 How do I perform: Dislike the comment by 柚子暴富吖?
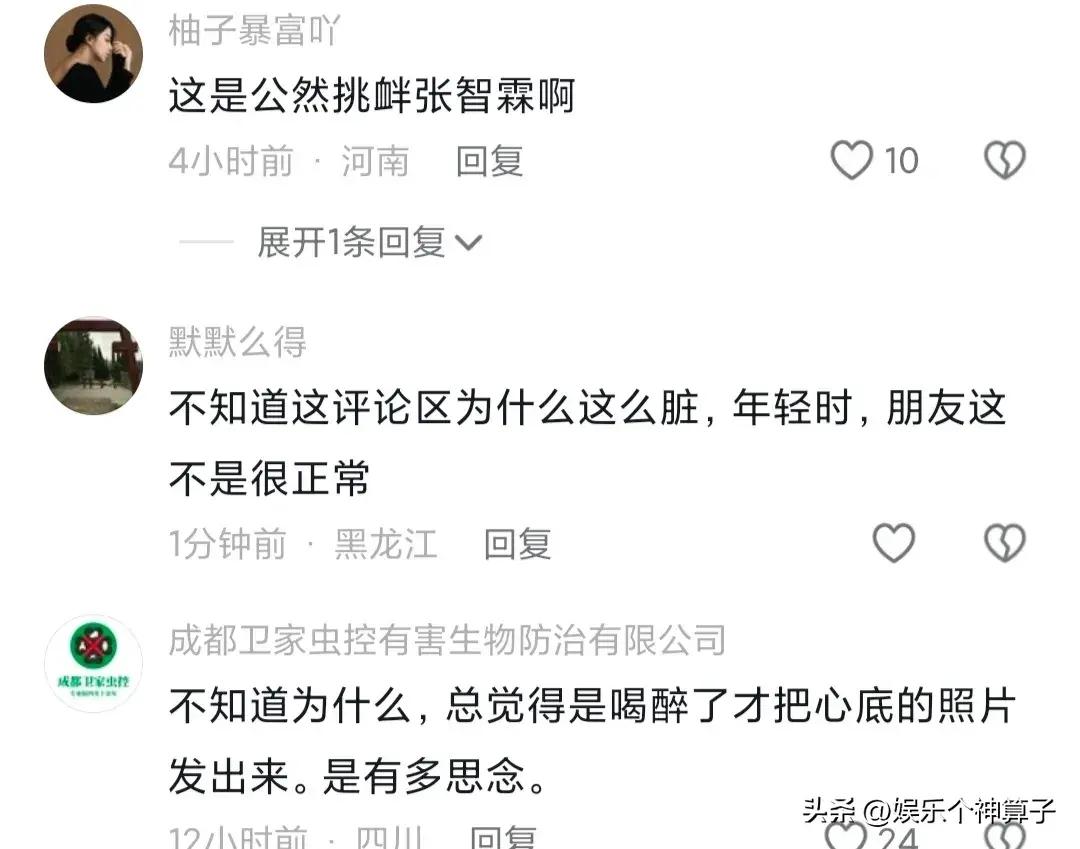(x=1005, y=160)
